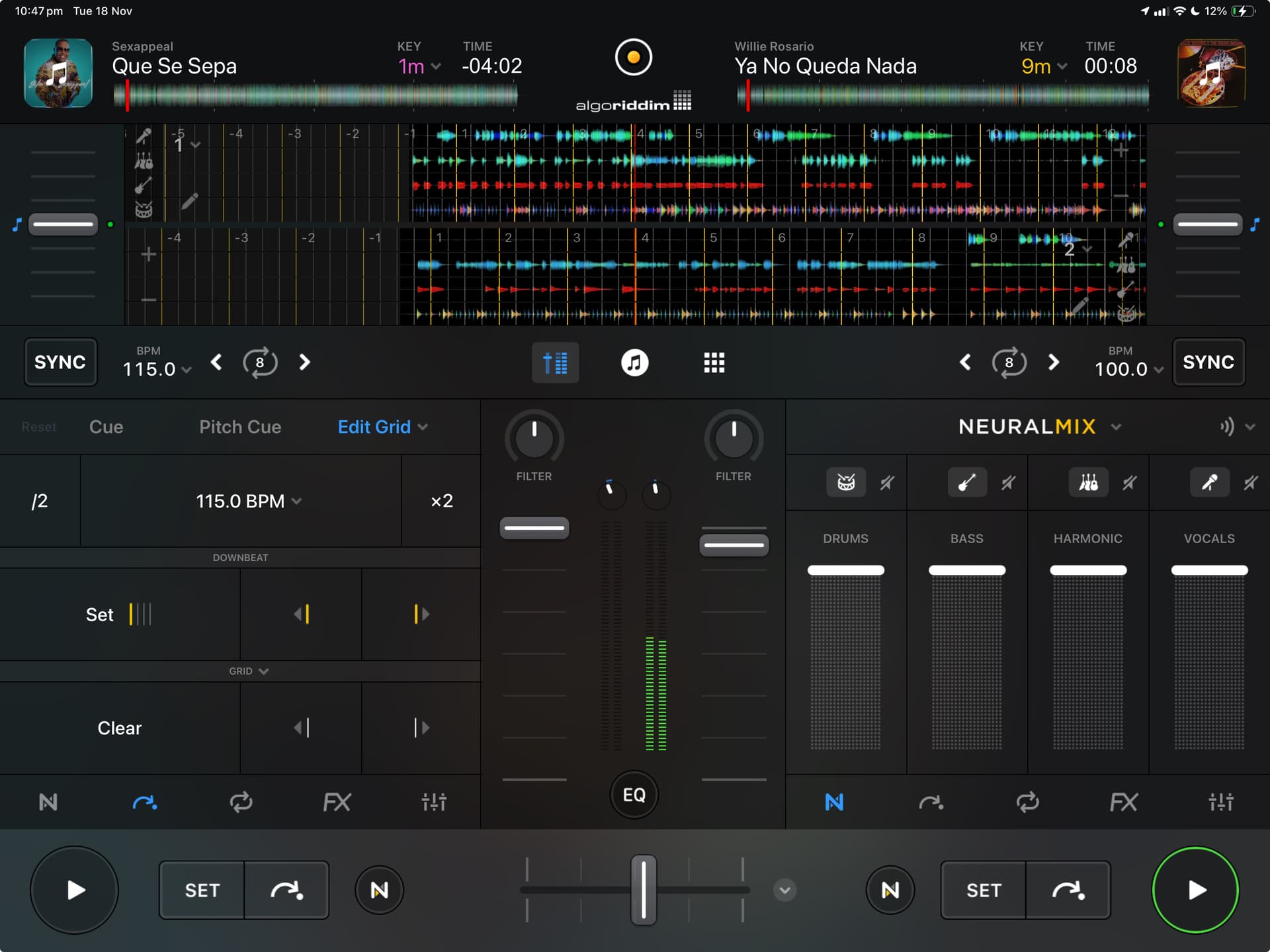1270x952 pixels.
Task: Open left deck FX tab
Action: pos(337,802)
